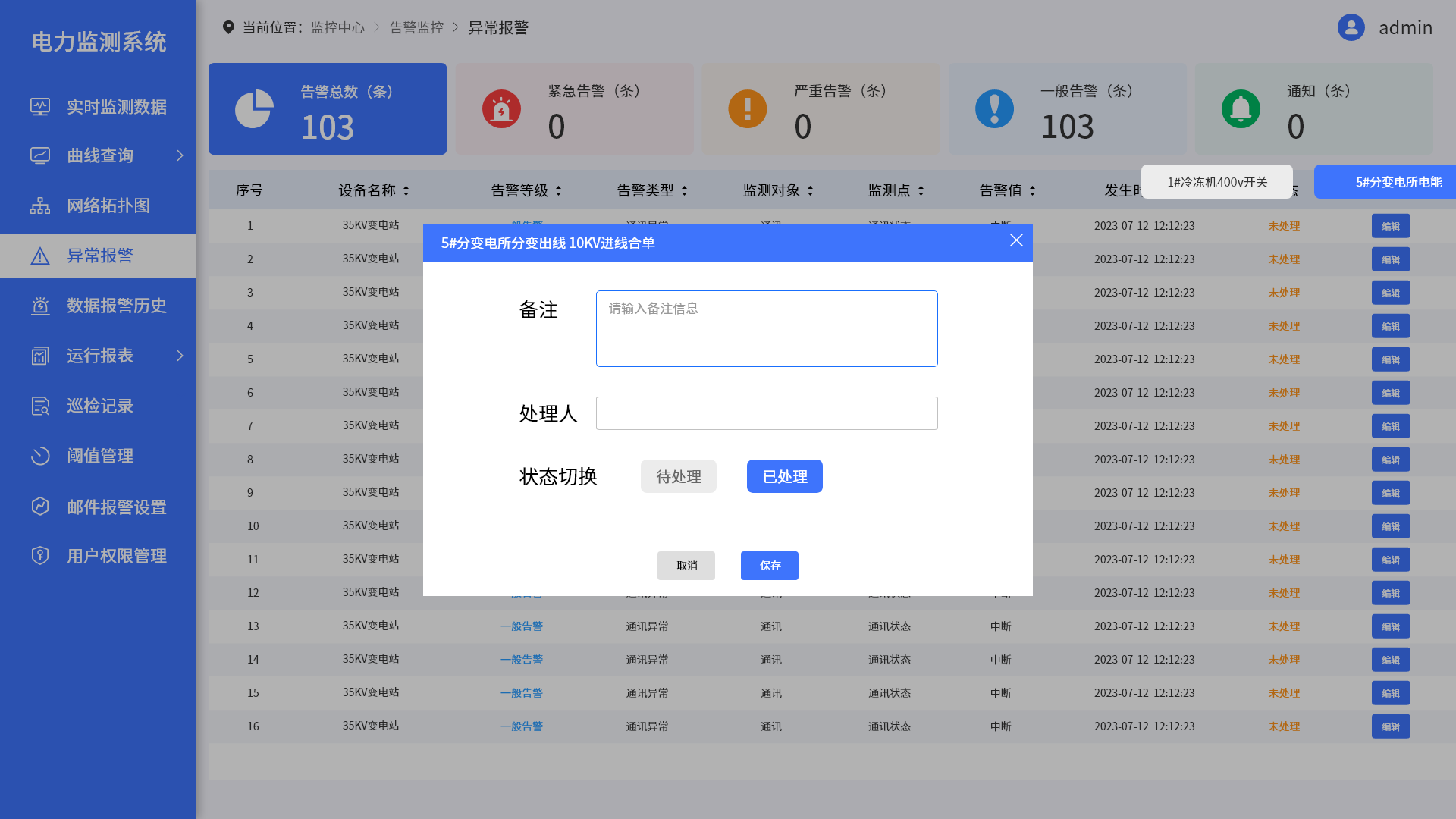Click the threshold management circular icon
The height and width of the screenshot is (819, 1456).
click(40, 456)
